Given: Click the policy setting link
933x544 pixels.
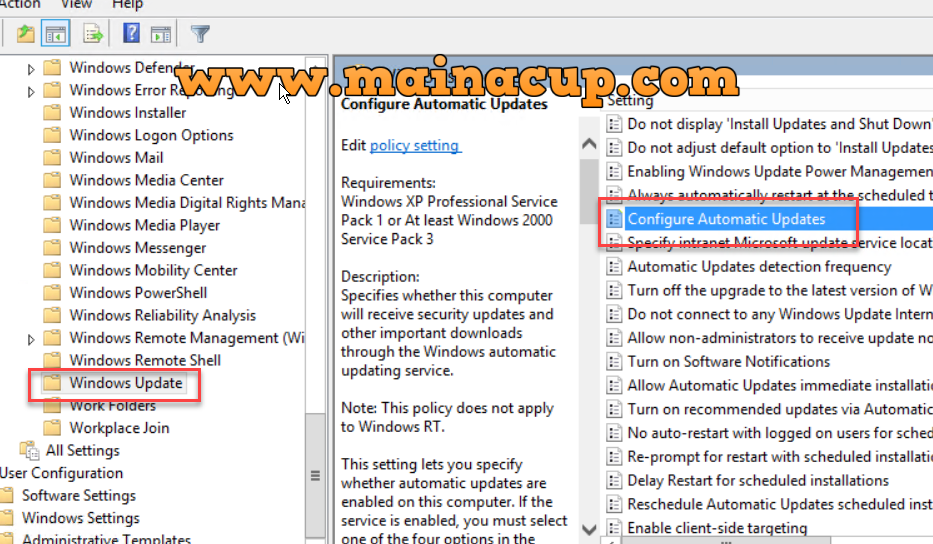Looking at the screenshot, I should click(x=414, y=145).
